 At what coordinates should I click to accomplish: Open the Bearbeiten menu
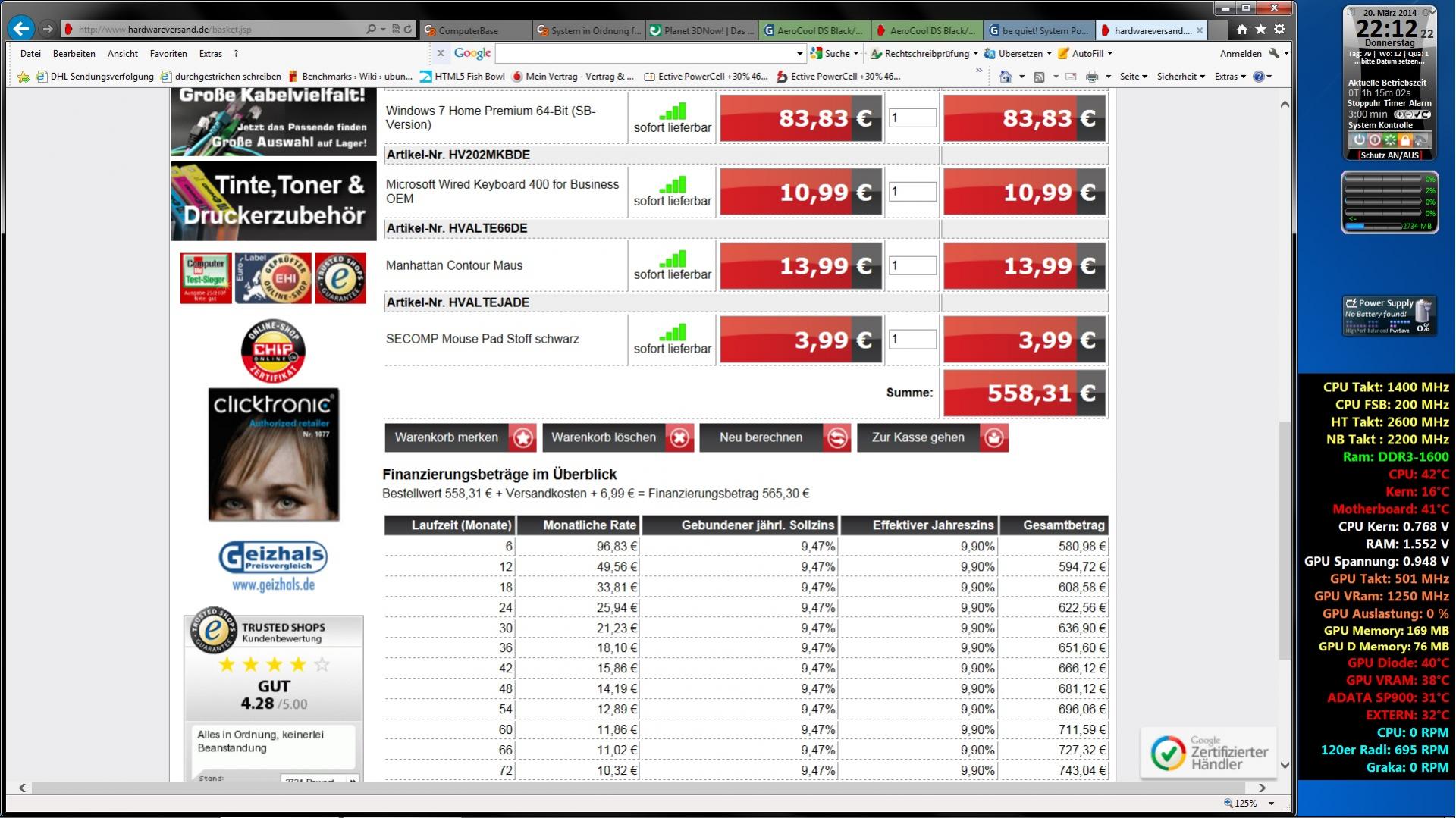click(74, 53)
